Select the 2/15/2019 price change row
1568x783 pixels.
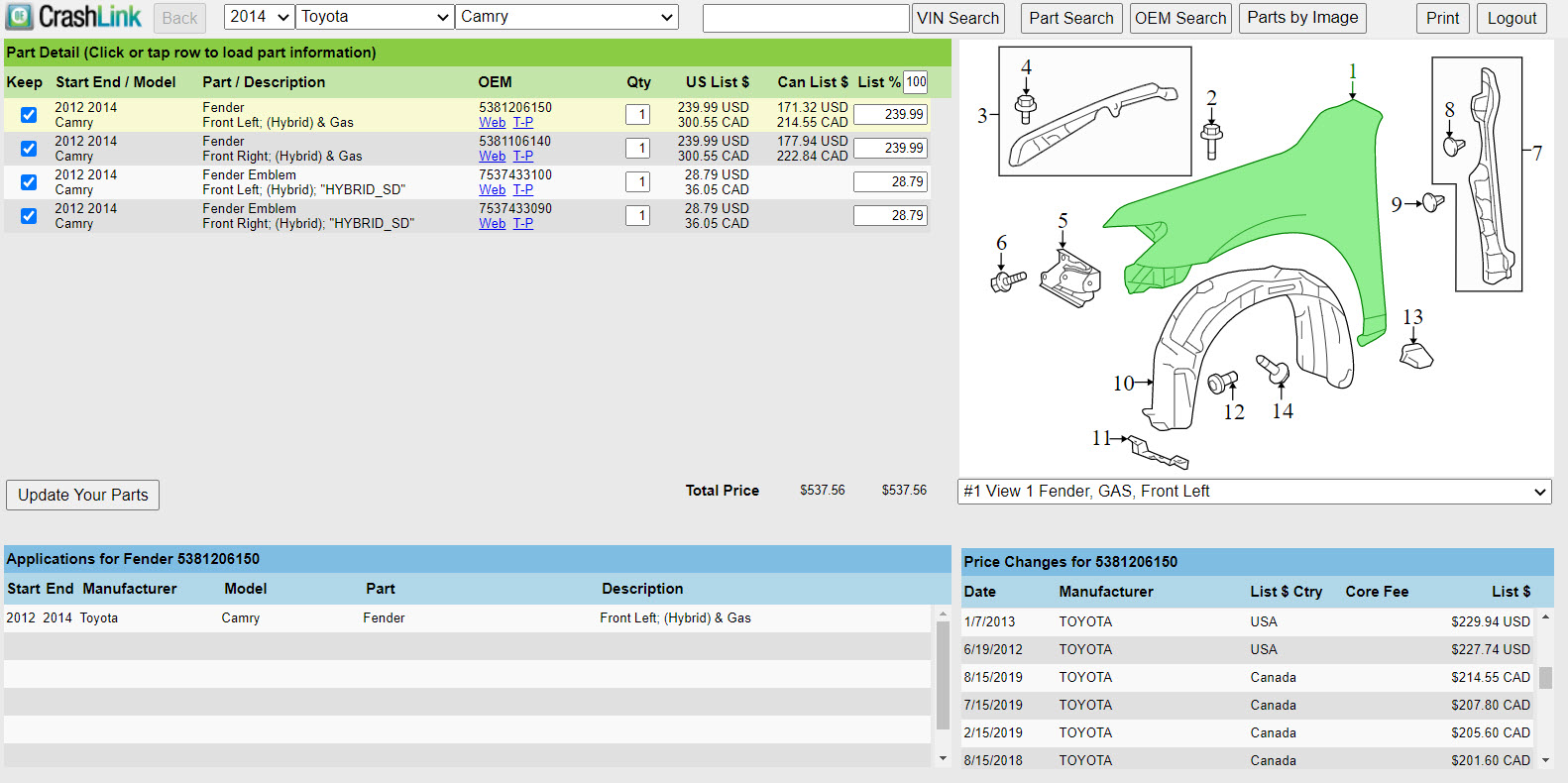[1248, 732]
